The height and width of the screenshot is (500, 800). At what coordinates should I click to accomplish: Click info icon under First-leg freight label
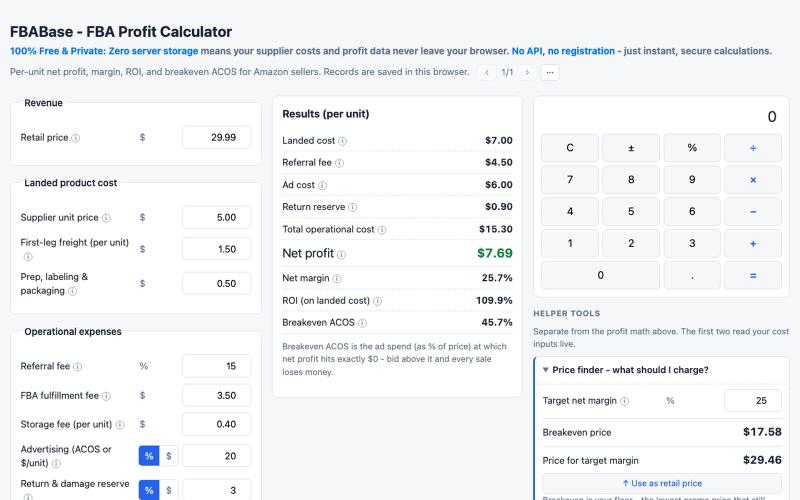pyautogui.click(x=28, y=257)
